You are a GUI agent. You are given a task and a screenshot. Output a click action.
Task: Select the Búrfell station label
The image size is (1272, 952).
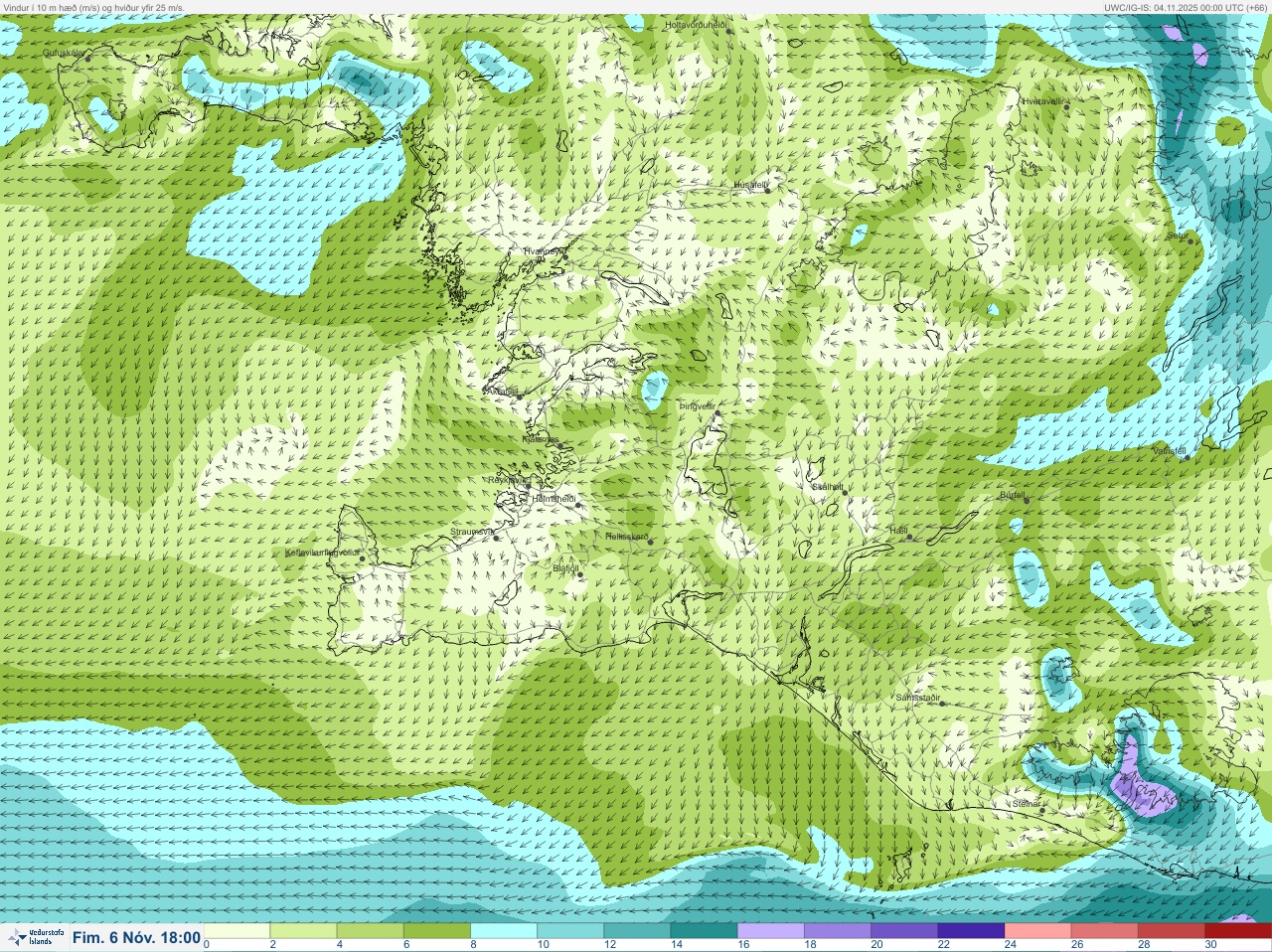click(1012, 495)
